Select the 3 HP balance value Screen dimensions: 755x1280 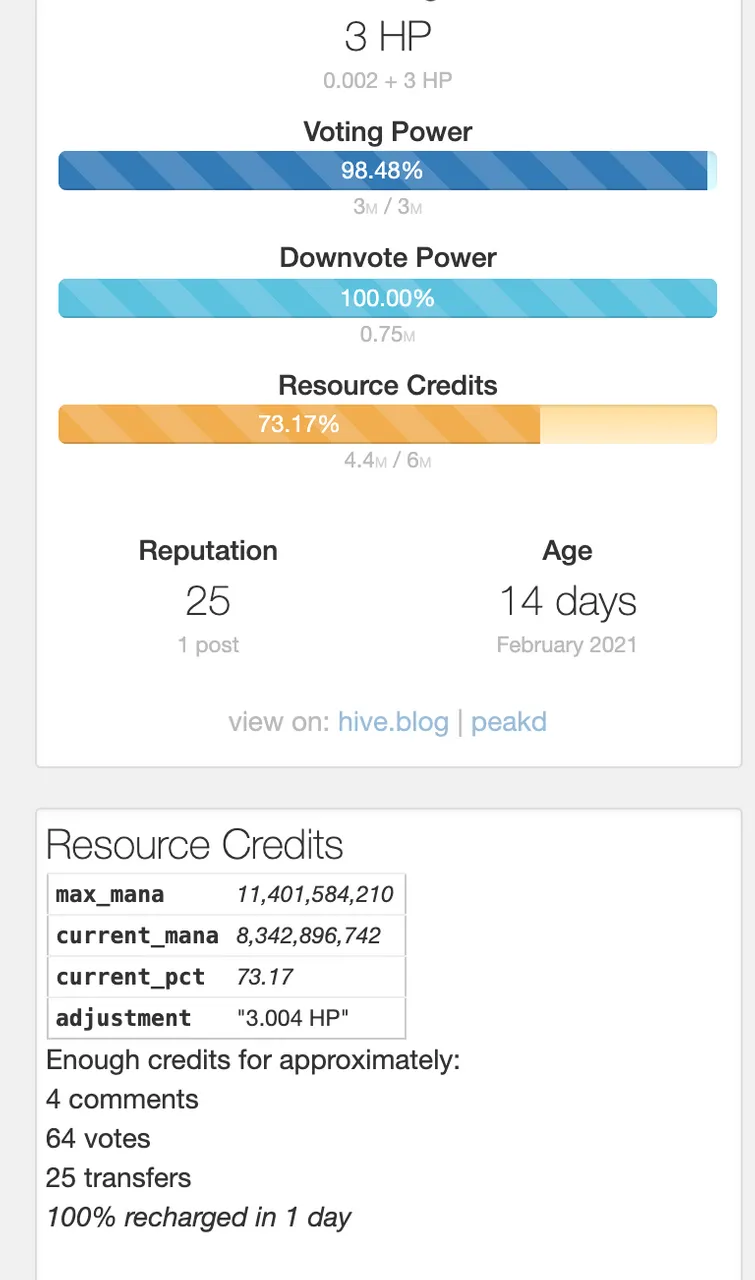pos(388,38)
